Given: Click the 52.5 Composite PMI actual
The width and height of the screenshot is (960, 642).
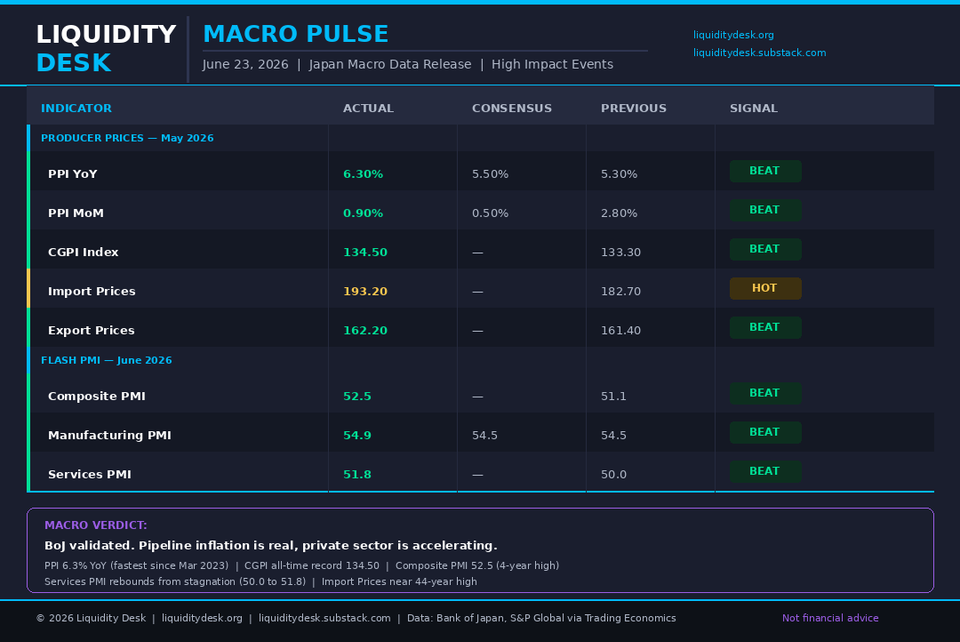Looking at the screenshot, I should click(357, 396).
